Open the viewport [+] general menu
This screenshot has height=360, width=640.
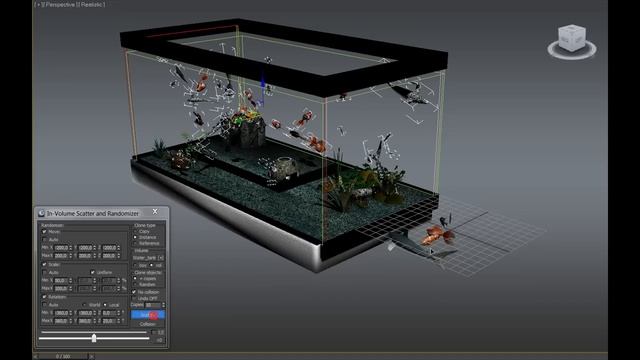(x=38, y=4)
